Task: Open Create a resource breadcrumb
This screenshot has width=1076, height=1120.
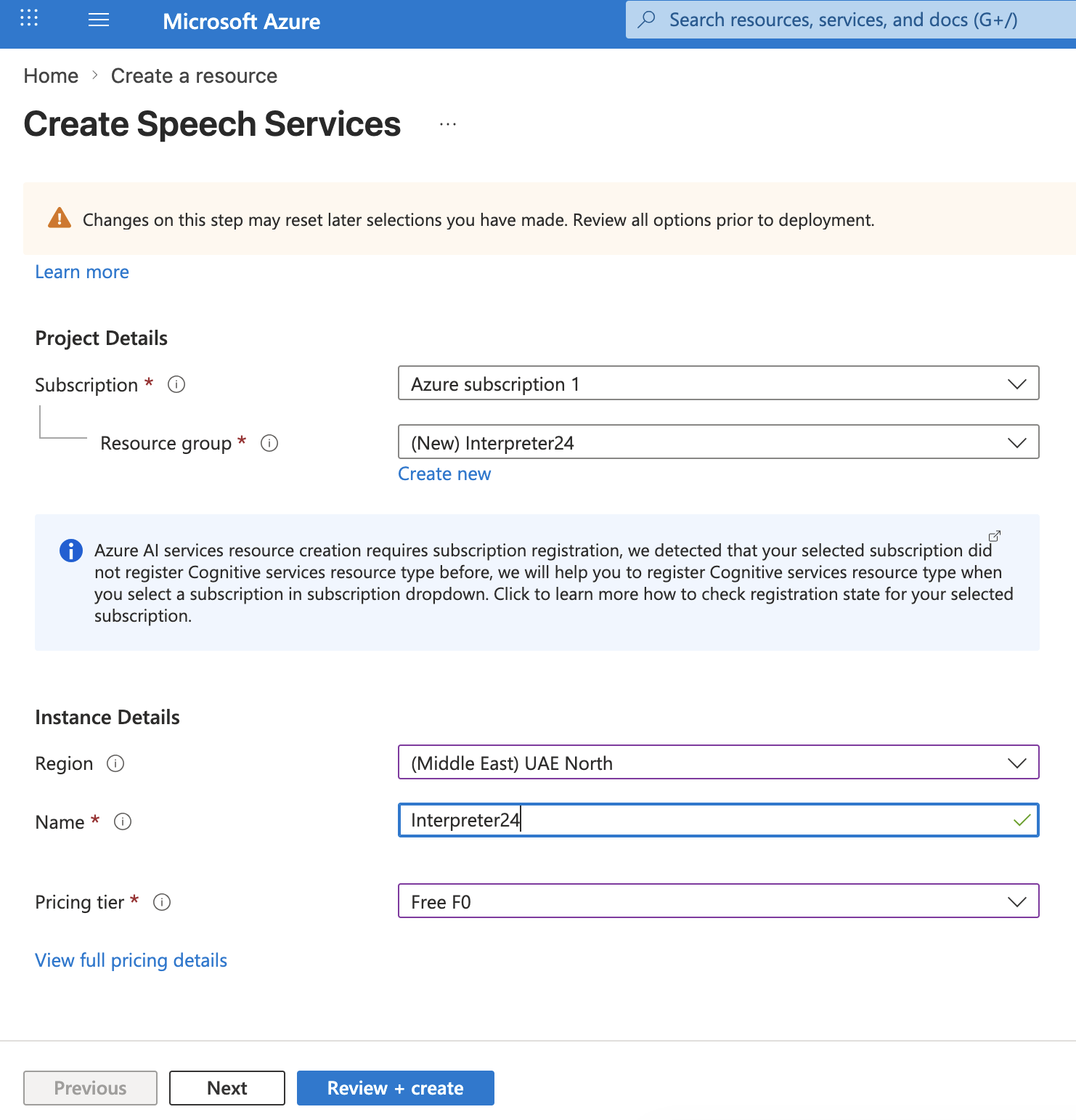Action: [x=194, y=76]
